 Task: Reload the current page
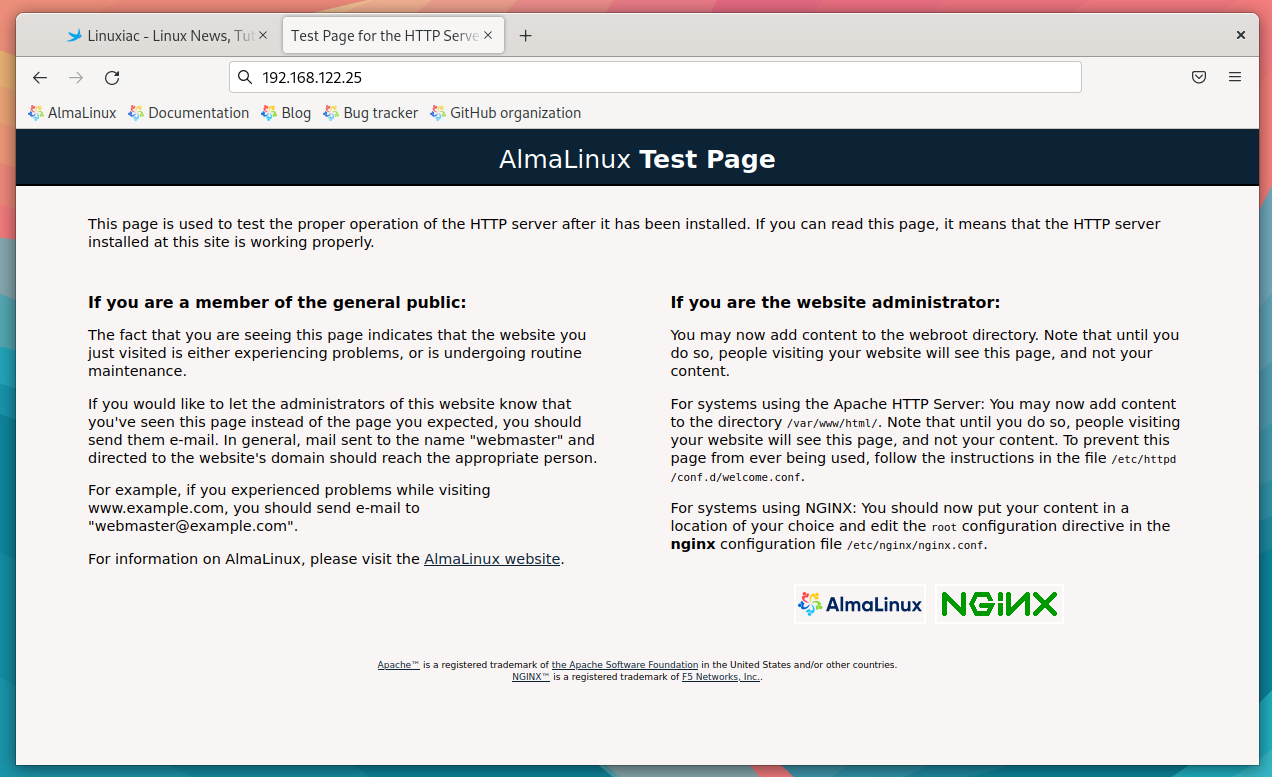[x=112, y=77]
